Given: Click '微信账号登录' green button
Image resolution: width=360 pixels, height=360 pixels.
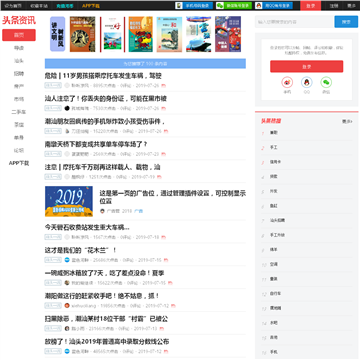Looking at the screenshot, I should point(234,5).
